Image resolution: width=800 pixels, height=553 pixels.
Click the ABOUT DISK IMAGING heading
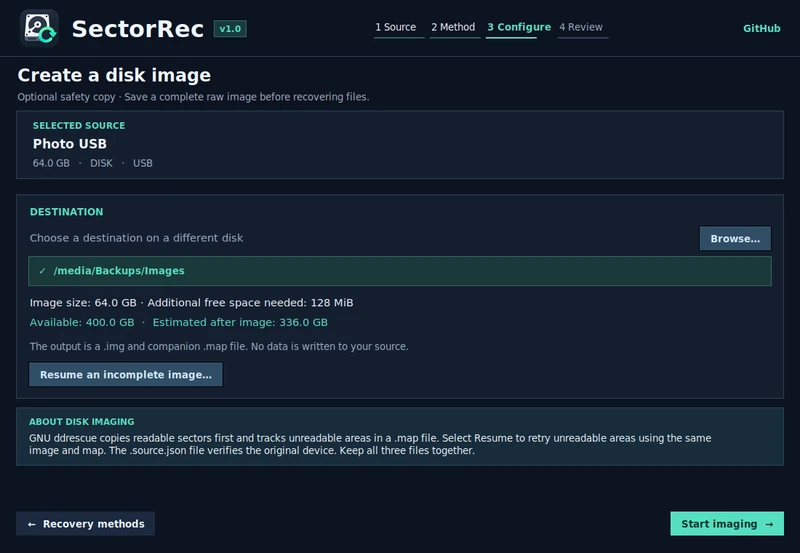[82, 422]
